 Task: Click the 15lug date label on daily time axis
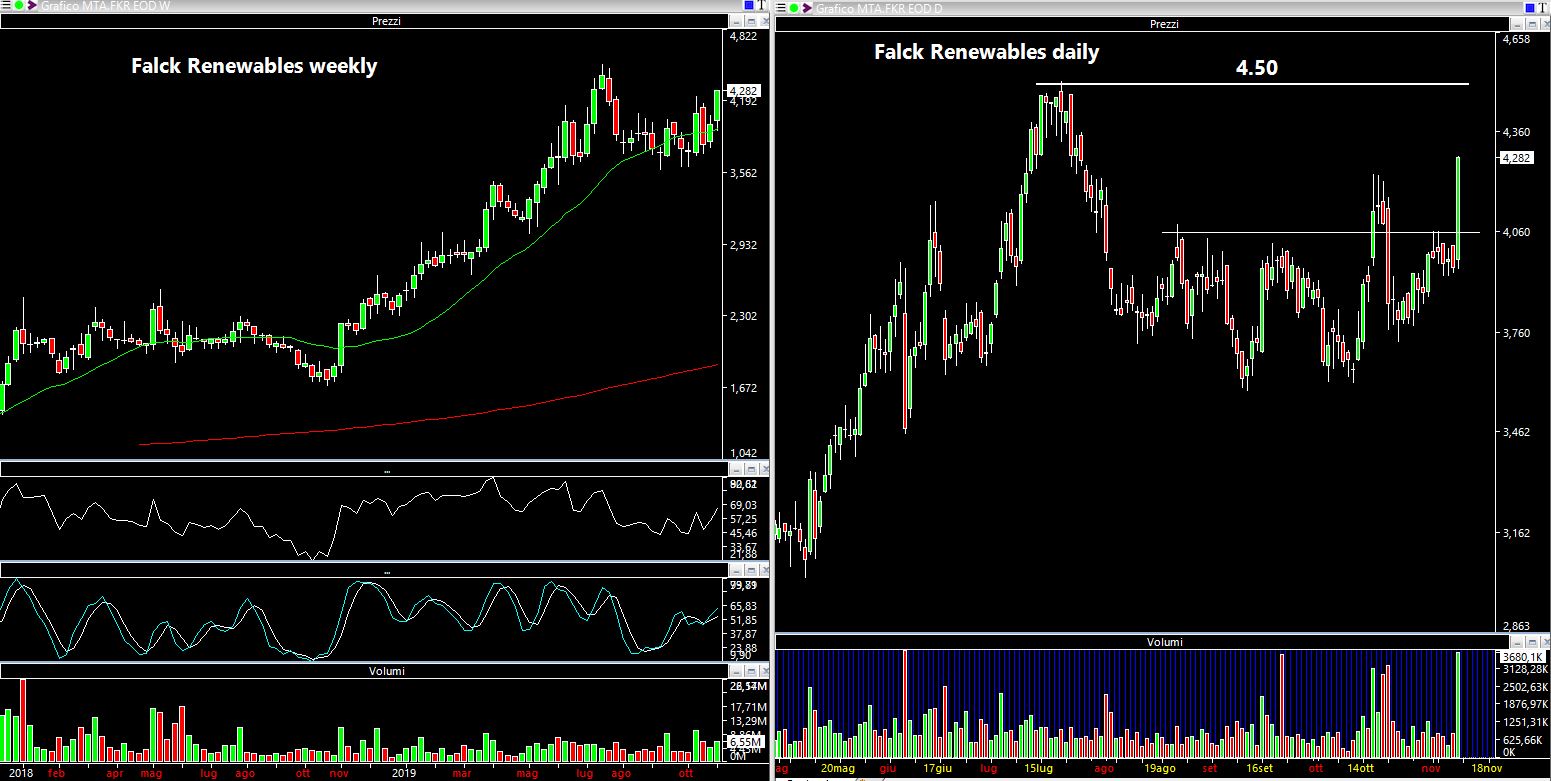pos(1040,768)
